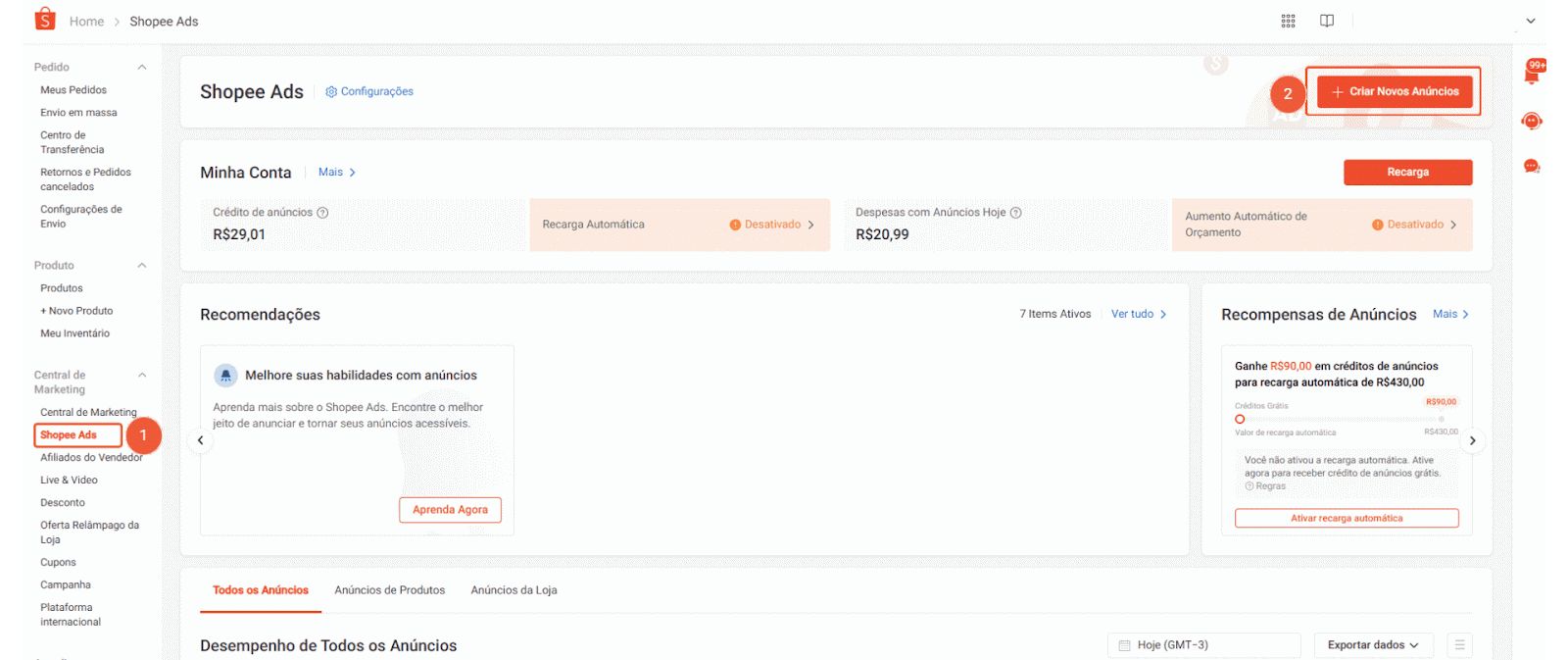Open the headset support icon

[1532, 121]
